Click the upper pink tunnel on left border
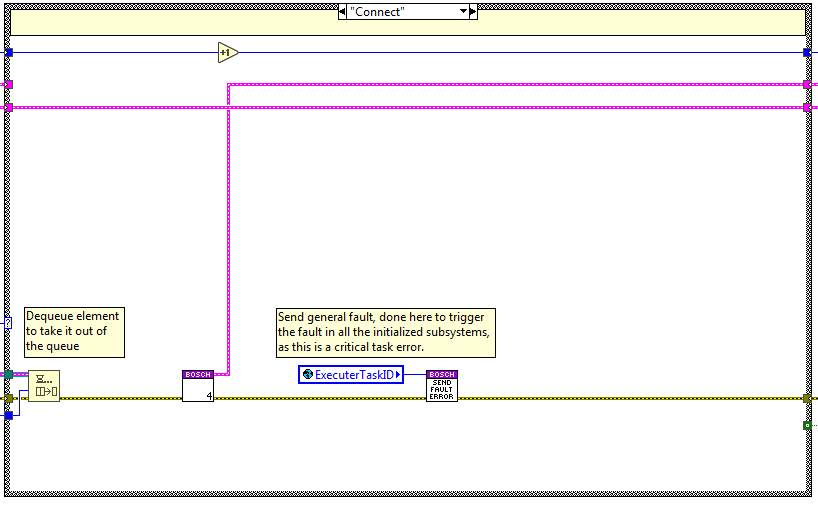818x505 pixels. (x=8, y=85)
